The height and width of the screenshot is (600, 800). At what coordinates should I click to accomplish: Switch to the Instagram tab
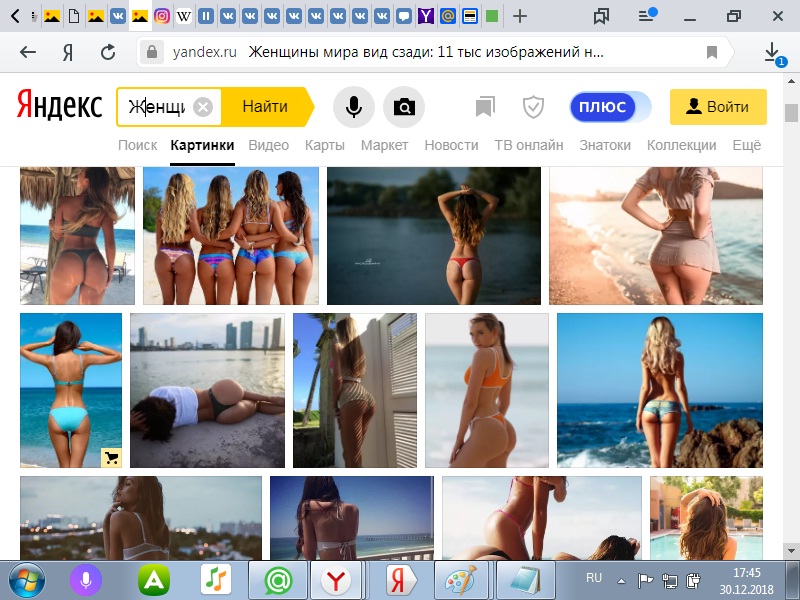(x=162, y=16)
